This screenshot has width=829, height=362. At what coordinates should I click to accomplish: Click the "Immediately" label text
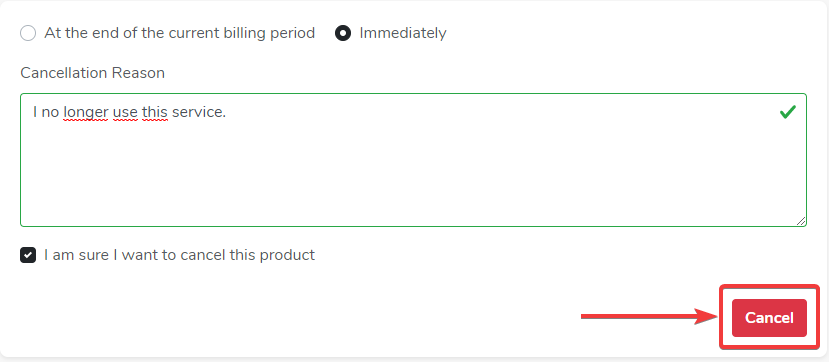pos(403,33)
